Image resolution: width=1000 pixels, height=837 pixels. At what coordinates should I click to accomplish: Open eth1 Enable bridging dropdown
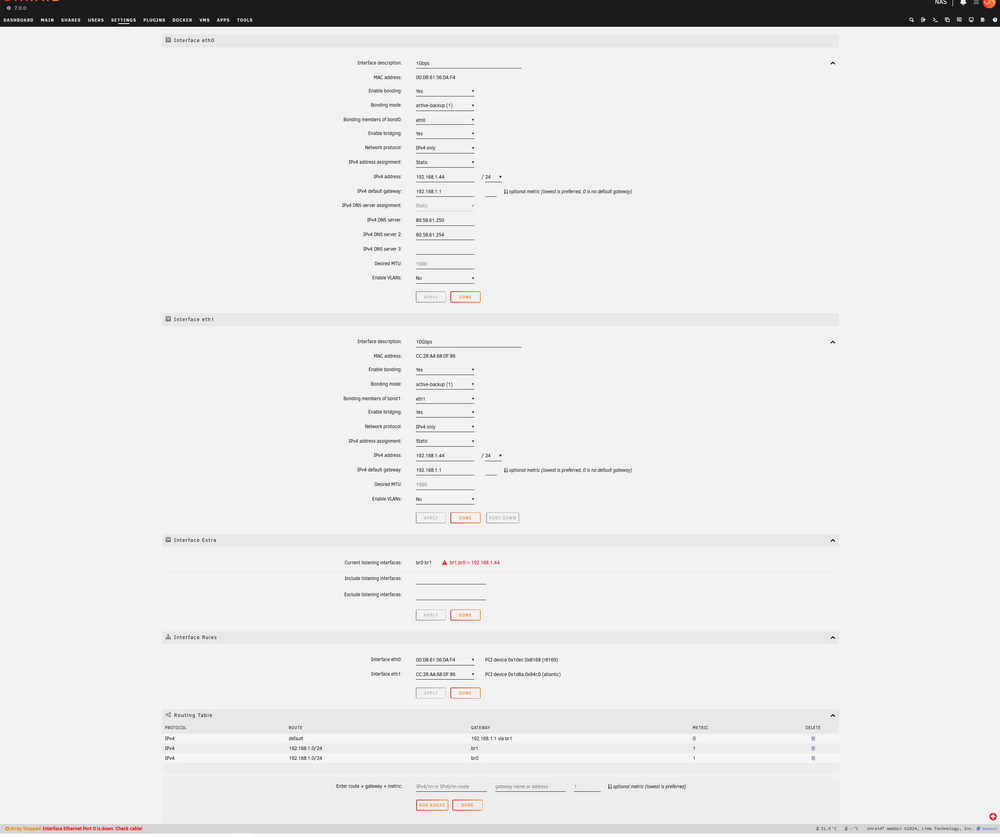click(445, 413)
